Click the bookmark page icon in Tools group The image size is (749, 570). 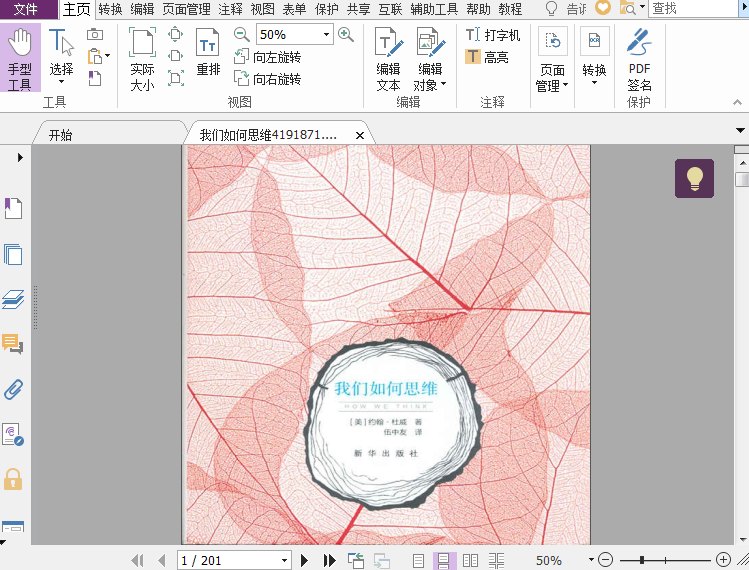pos(95,78)
